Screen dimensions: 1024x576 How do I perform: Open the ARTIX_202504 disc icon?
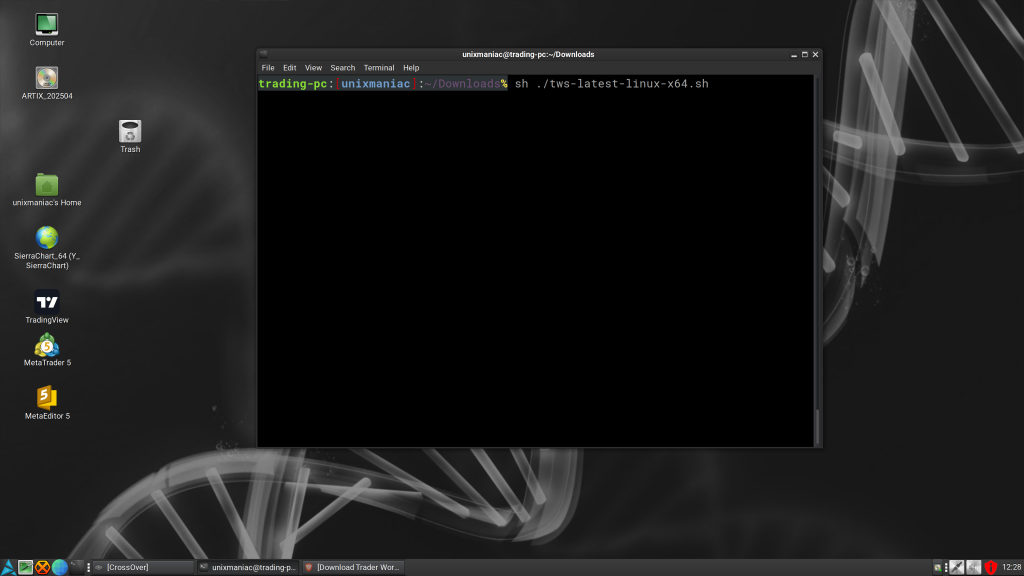(x=46, y=78)
